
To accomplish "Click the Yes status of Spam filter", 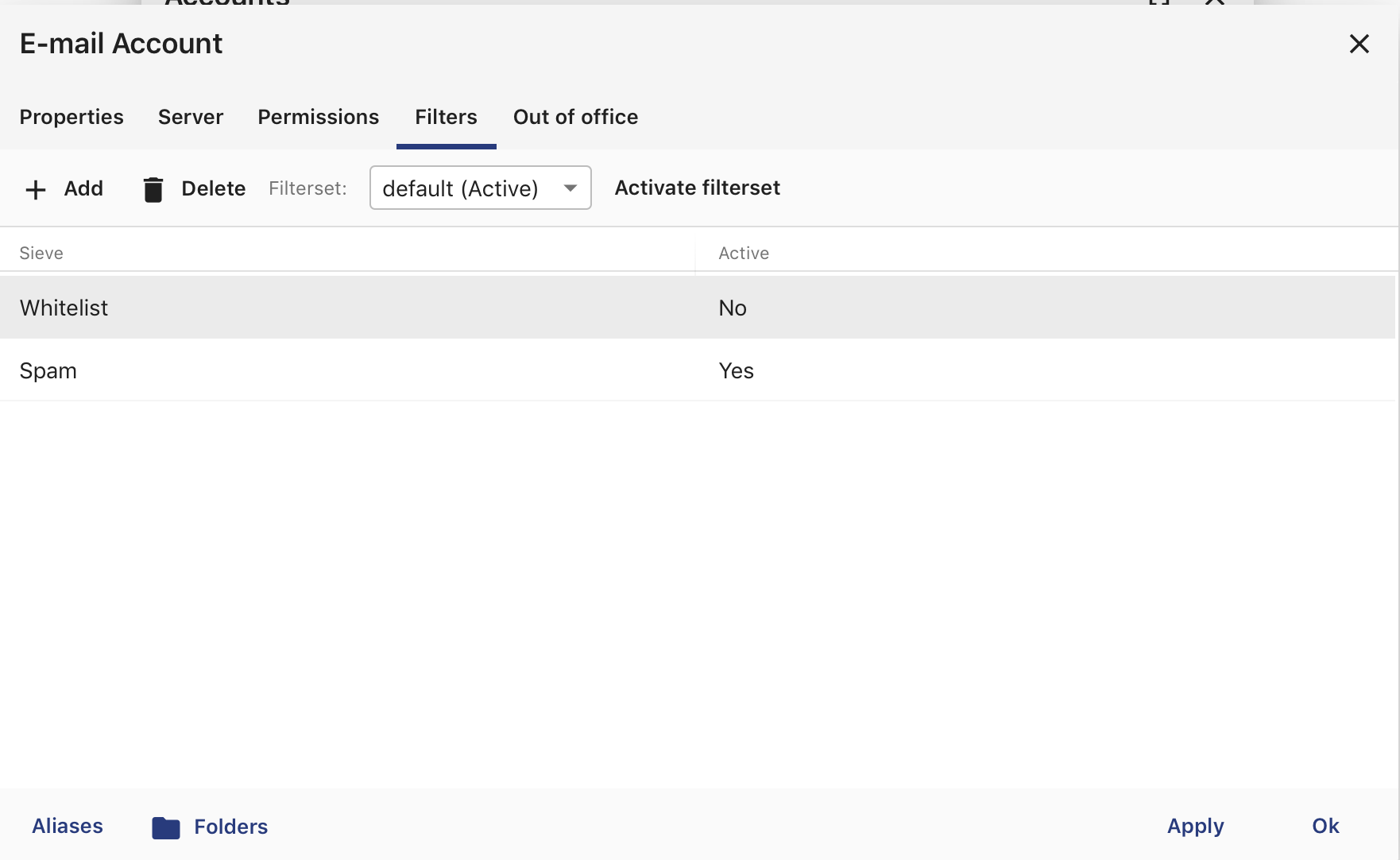I will 737,370.
